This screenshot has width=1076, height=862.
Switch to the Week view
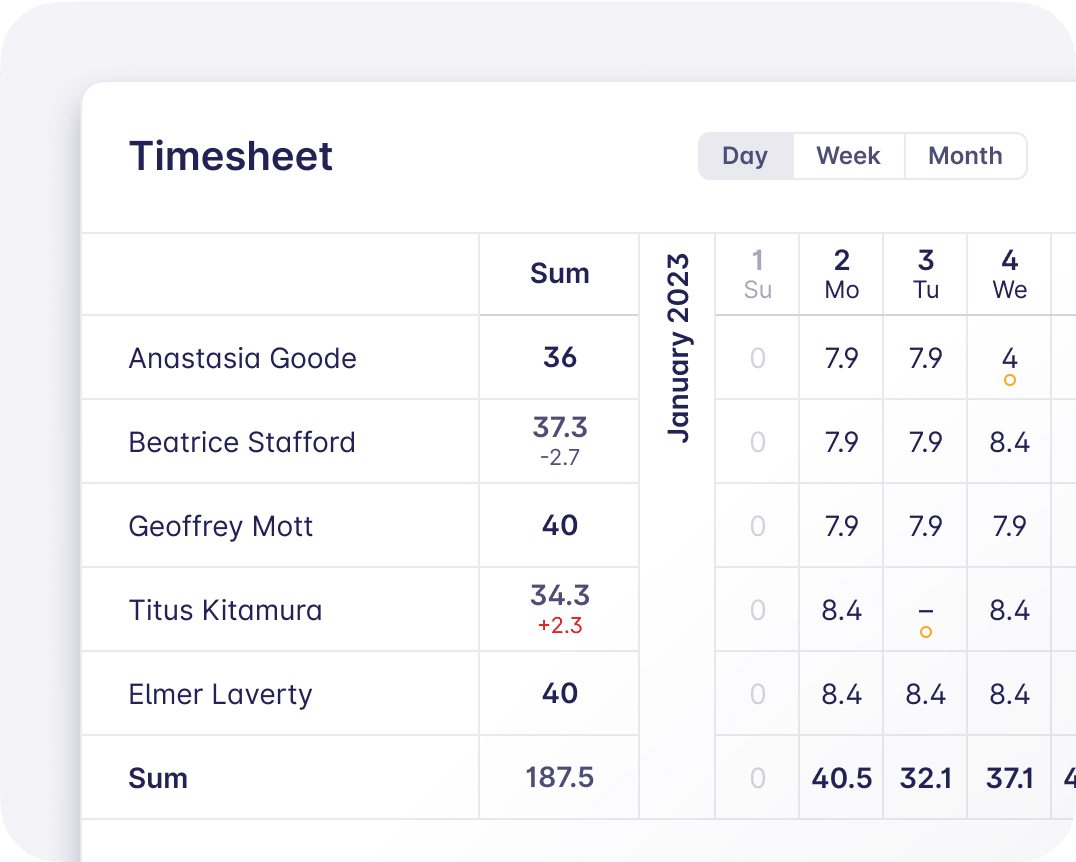847,156
